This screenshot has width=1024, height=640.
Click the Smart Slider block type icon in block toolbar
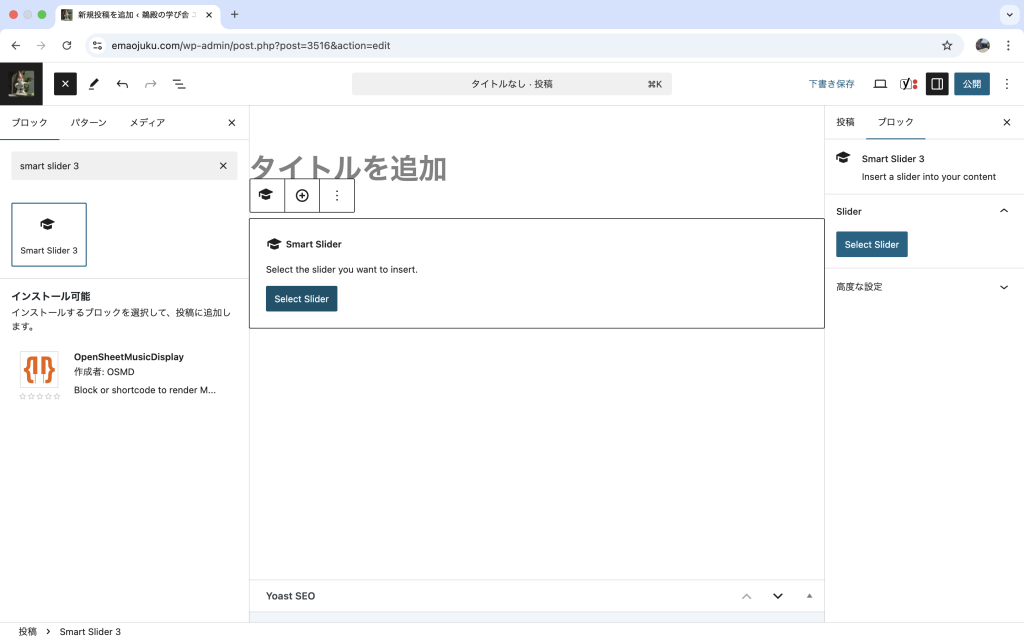click(266, 195)
